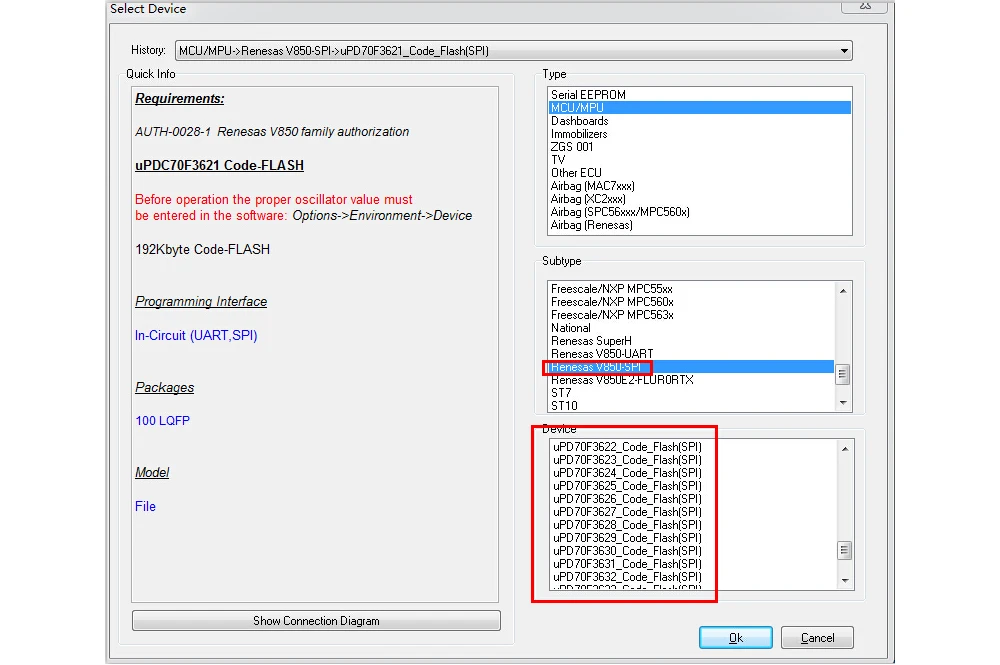Select the ST10 subtype entry
Viewport: 1000px width, 665px height.
pyautogui.click(x=564, y=406)
